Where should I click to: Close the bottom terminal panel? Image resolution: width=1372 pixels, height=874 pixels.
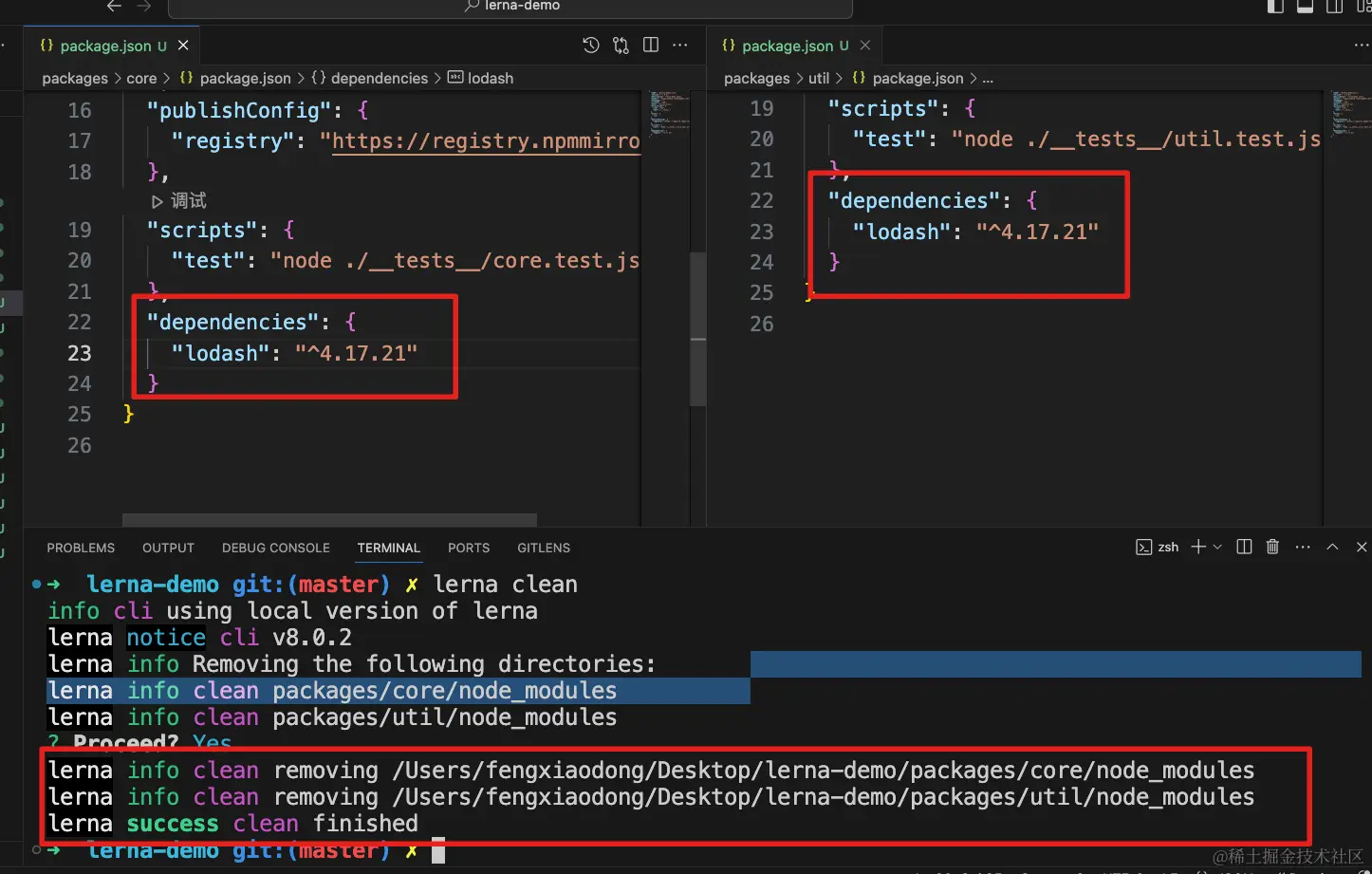tap(1362, 547)
